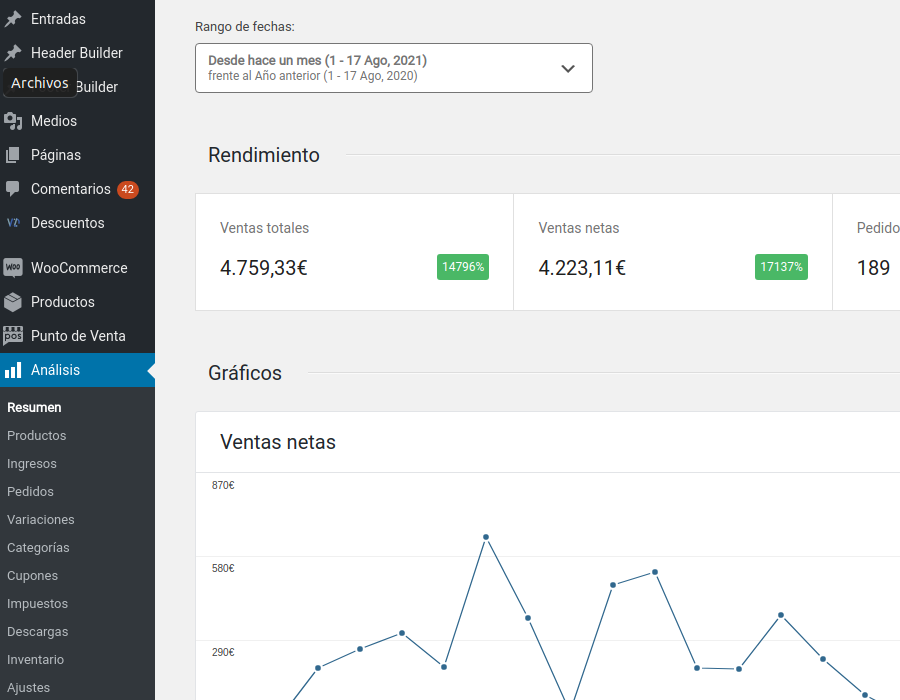Open Productos report under Análisis
Viewport: 900px width, 700px height.
36,435
